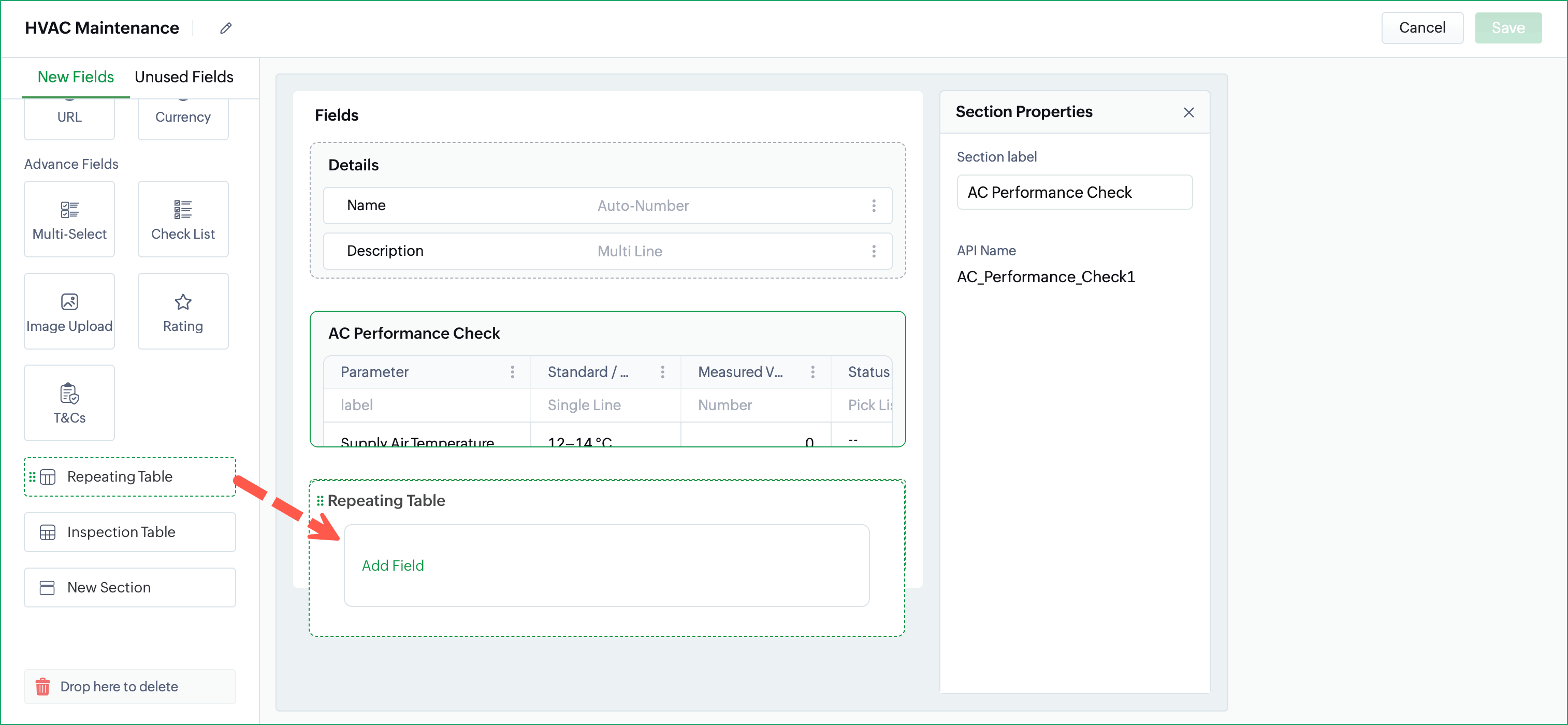The image size is (1568, 725).
Task: Click the Description field row
Action: [607, 251]
